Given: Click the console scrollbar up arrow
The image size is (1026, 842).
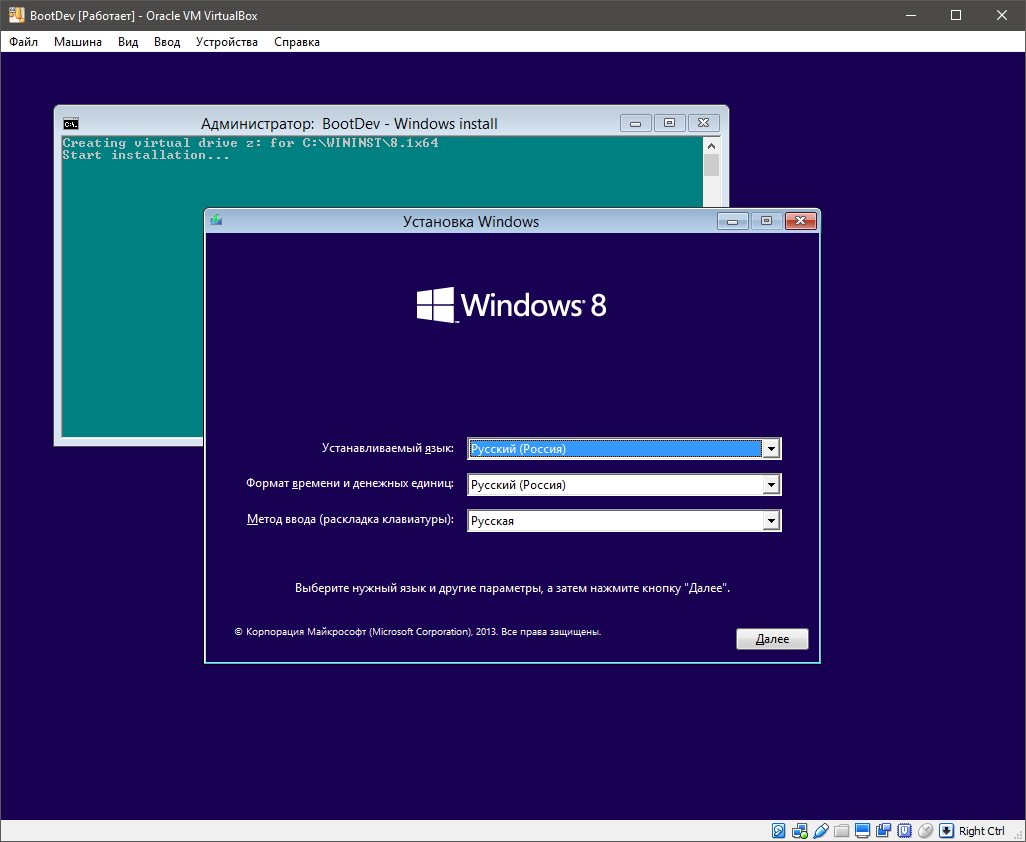Looking at the screenshot, I should click(x=711, y=145).
